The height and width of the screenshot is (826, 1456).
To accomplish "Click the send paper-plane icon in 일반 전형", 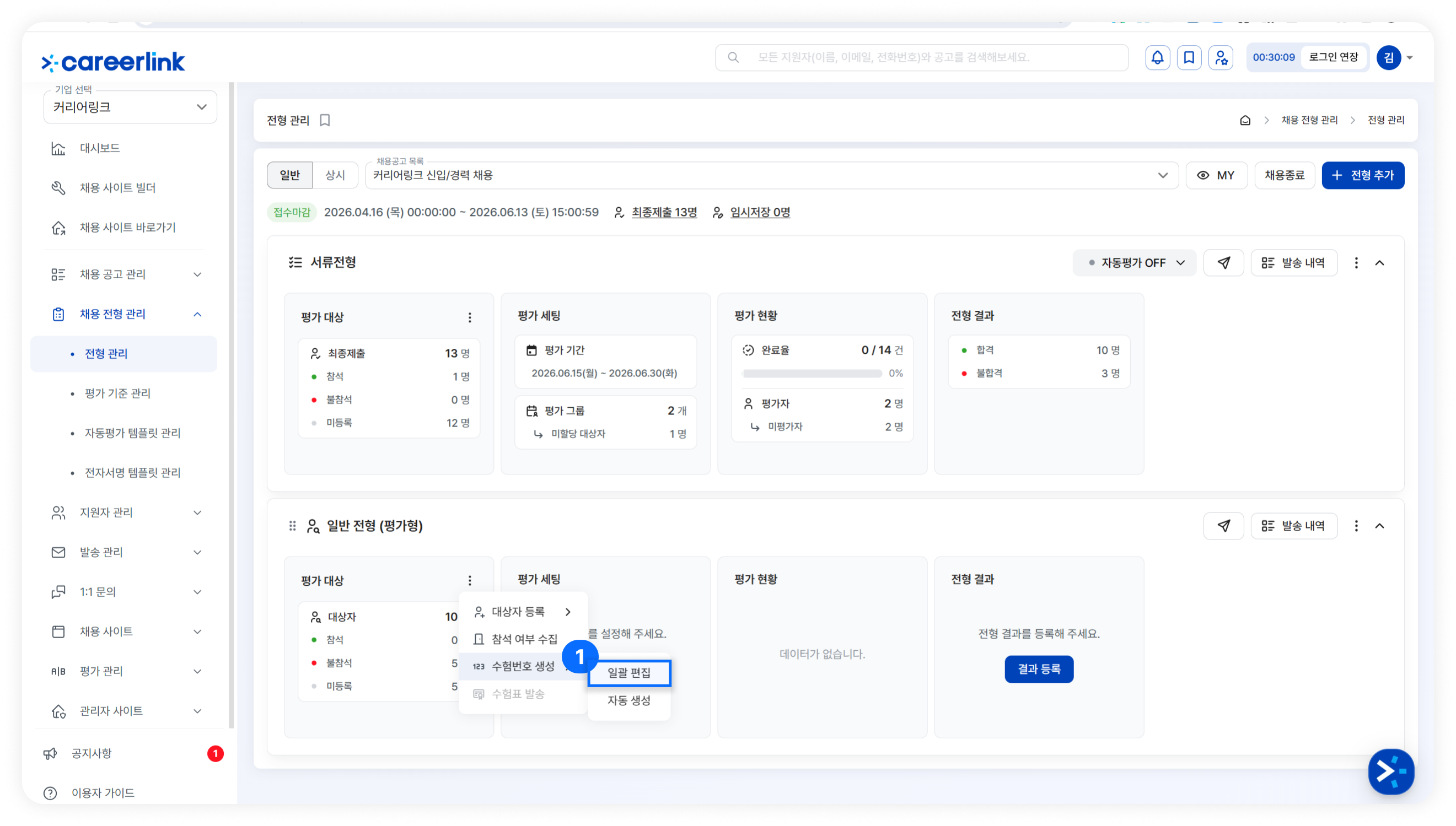I will pos(1223,526).
